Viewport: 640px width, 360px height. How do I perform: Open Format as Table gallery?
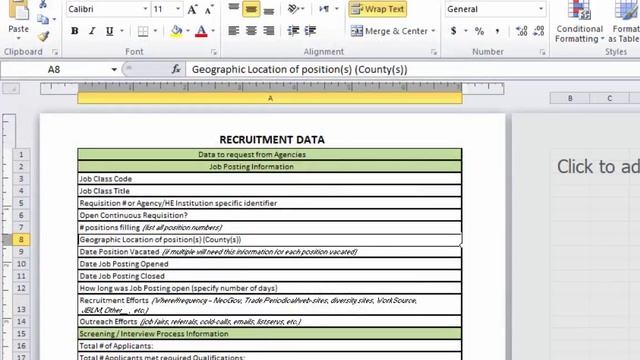click(x=624, y=21)
